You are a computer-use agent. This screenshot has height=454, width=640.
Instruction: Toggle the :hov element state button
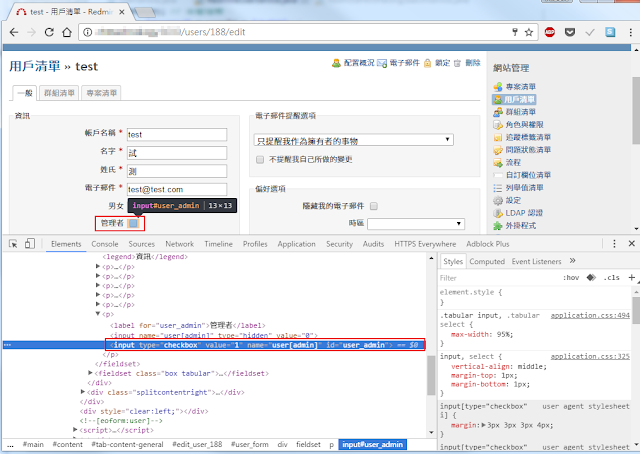[571, 278]
